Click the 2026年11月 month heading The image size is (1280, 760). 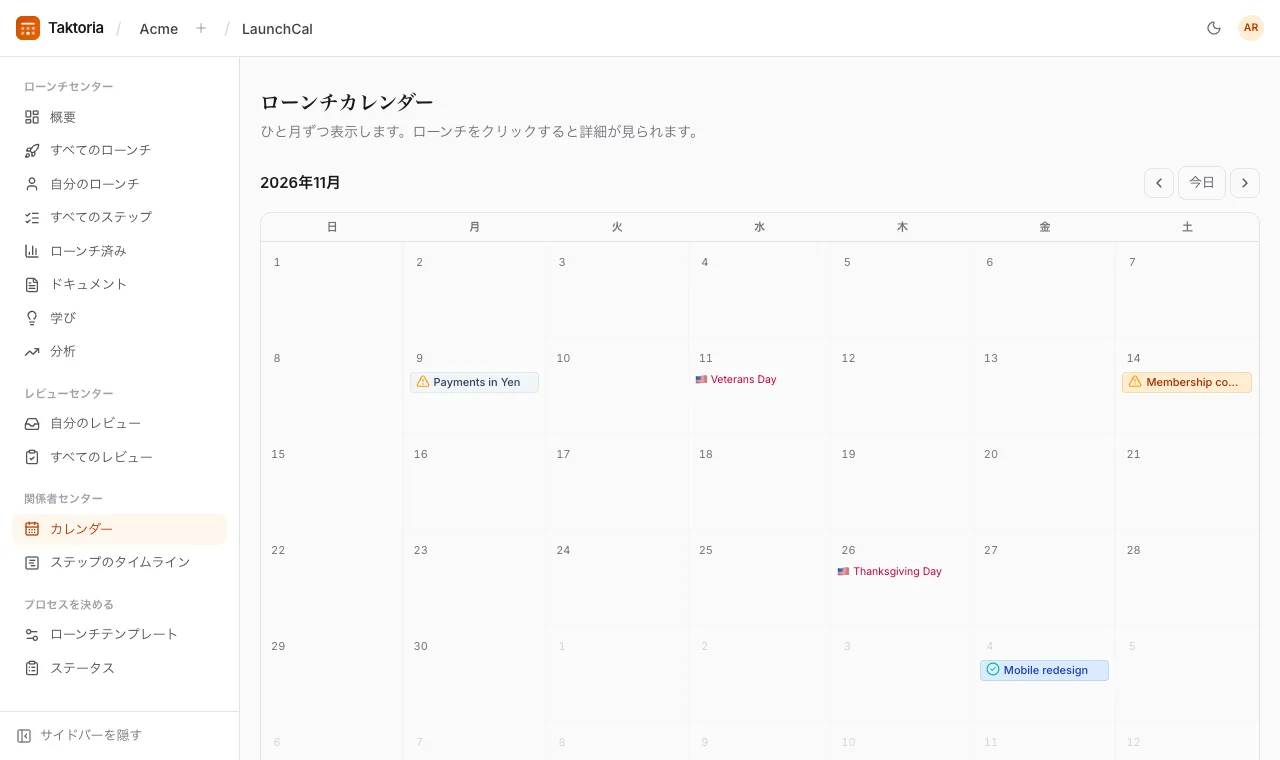click(x=300, y=183)
